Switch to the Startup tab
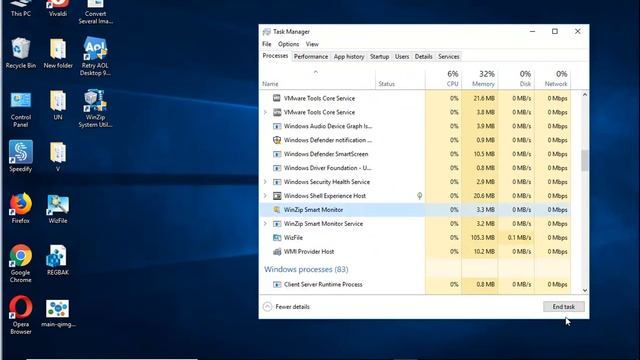 click(379, 57)
